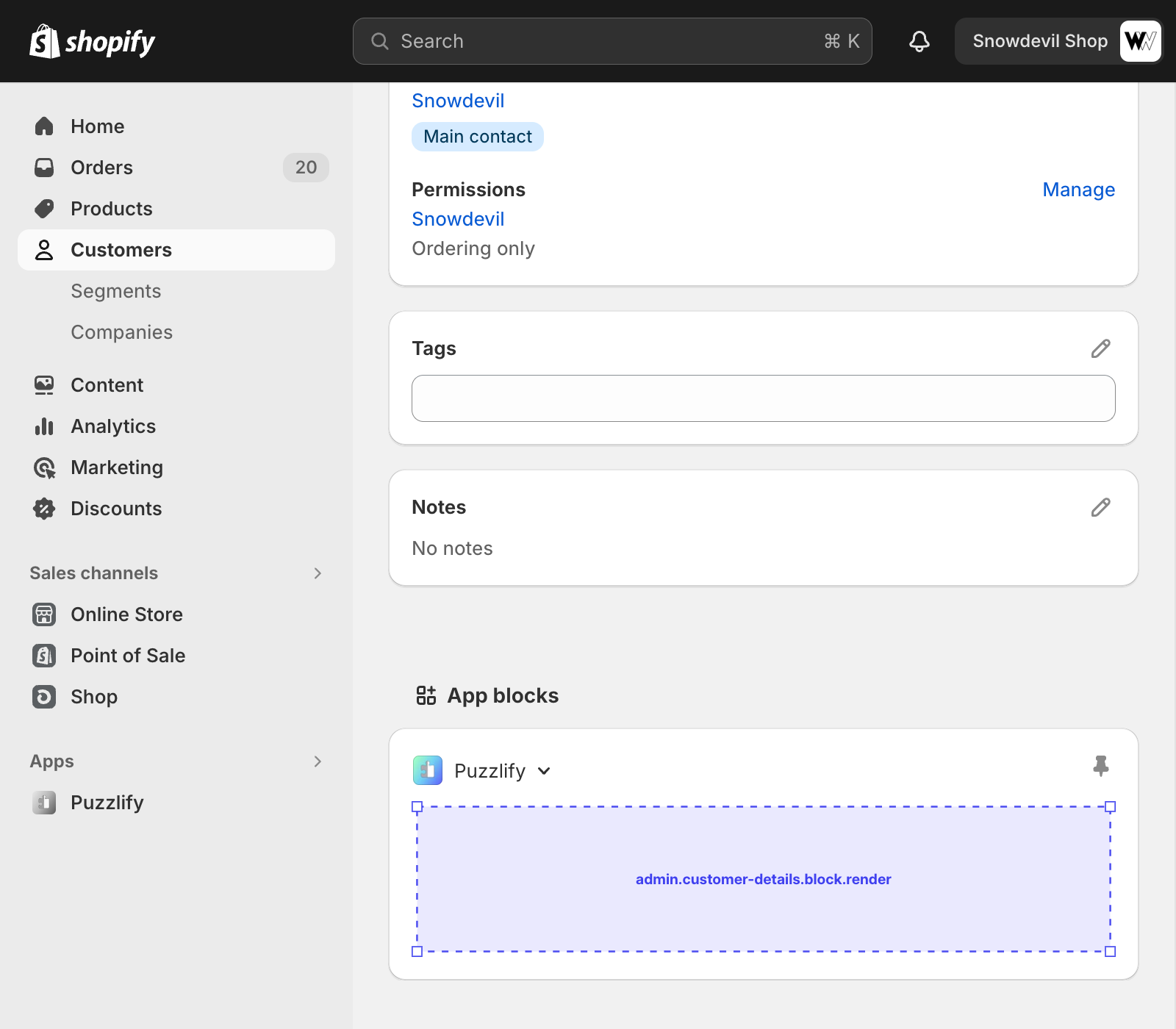
Task: Open the Puzzlify app block dropdown
Action: click(x=544, y=771)
